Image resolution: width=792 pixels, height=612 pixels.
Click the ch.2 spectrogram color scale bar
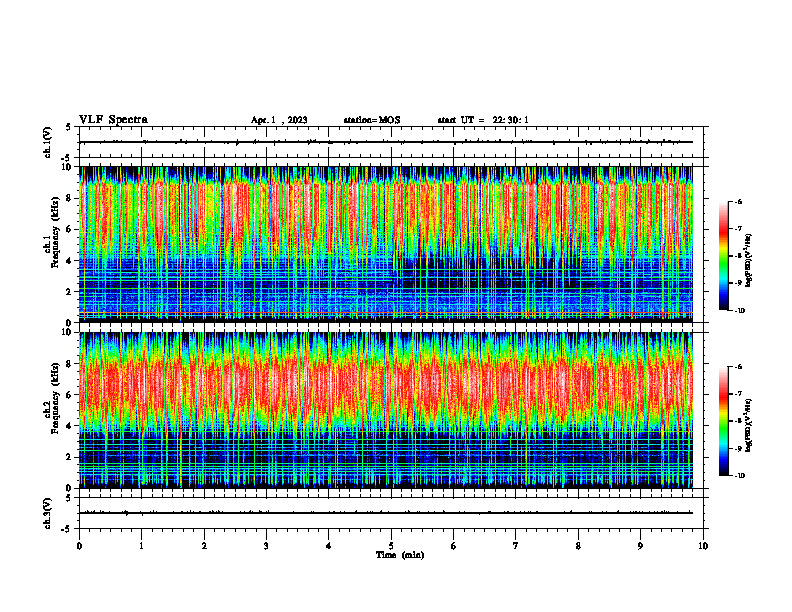pos(723,421)
